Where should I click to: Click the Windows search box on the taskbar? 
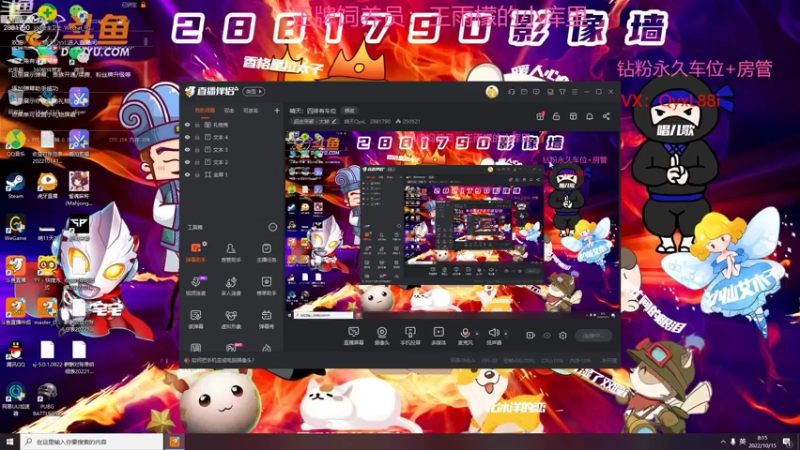tap(92, 441)
